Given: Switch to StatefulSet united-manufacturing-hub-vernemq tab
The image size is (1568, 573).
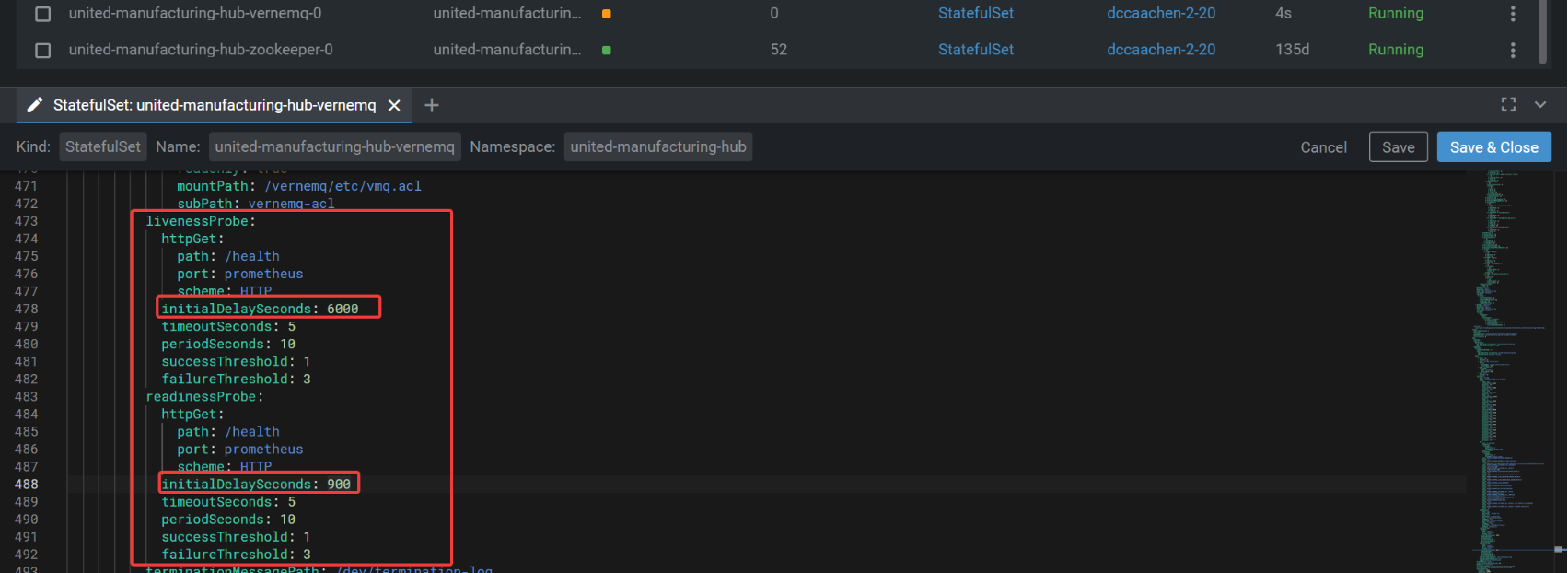Looking at the screenshot, I should point(215,105).
